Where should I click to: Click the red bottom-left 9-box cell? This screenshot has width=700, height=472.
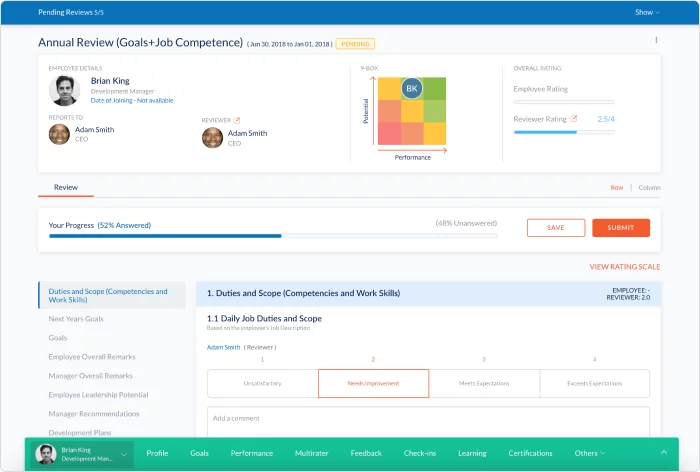389,134
